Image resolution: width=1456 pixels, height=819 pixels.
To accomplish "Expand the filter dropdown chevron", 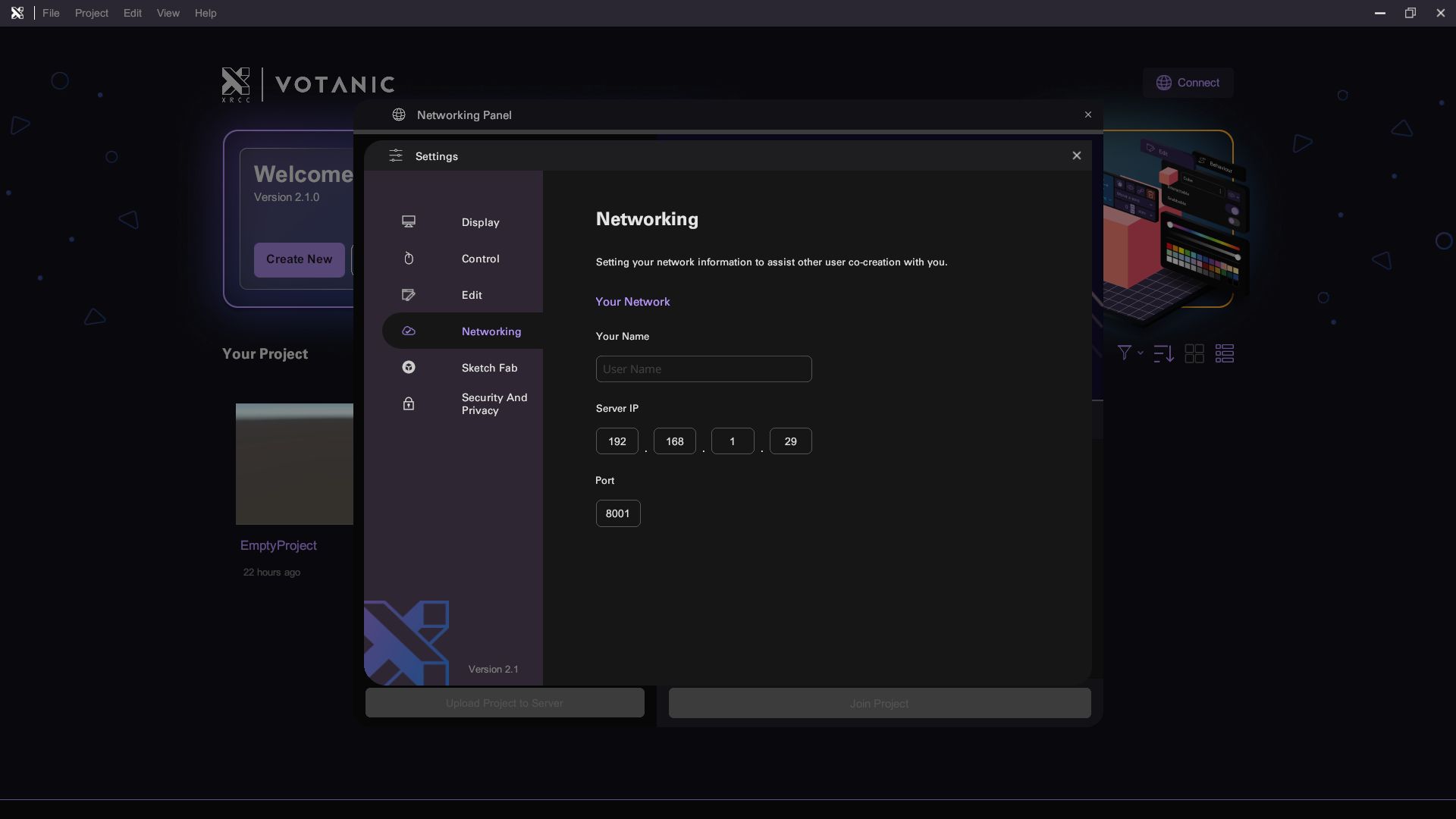I will click(x=1140, y=353).
